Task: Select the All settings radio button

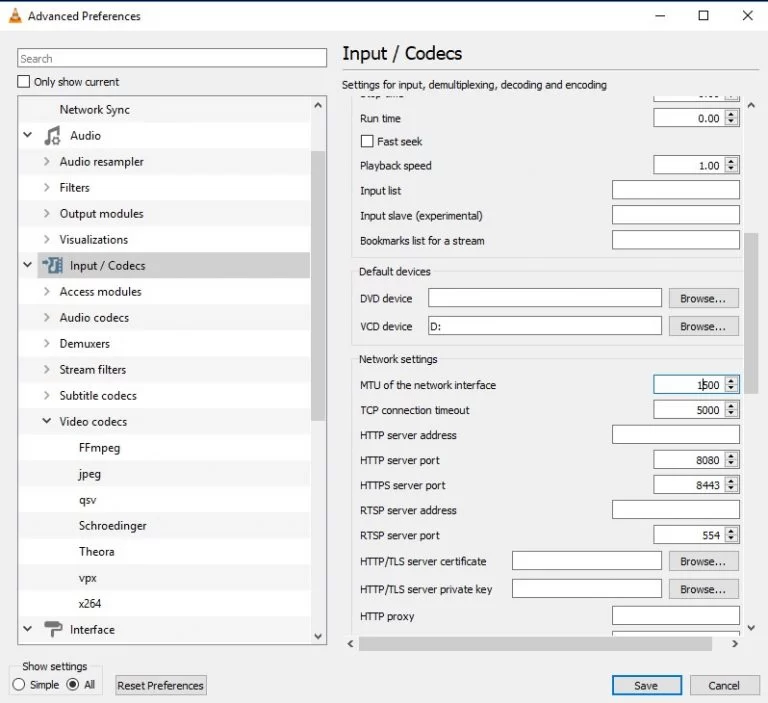Action: click(72, 685)
